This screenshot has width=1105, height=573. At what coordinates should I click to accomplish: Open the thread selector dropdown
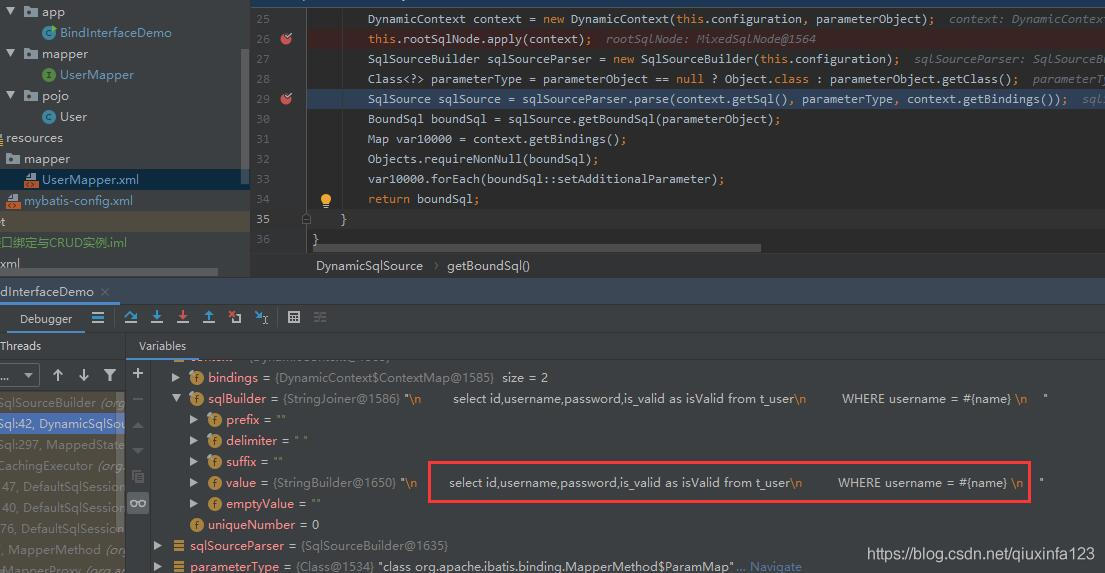point(19,375)
